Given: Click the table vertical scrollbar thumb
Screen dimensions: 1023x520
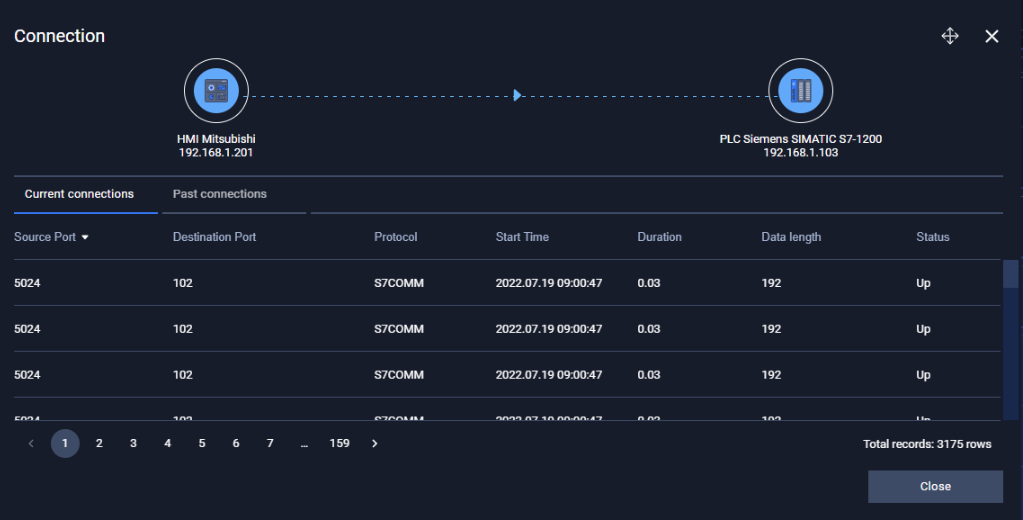Looking at the screenshot, I should coord(1011,274).
